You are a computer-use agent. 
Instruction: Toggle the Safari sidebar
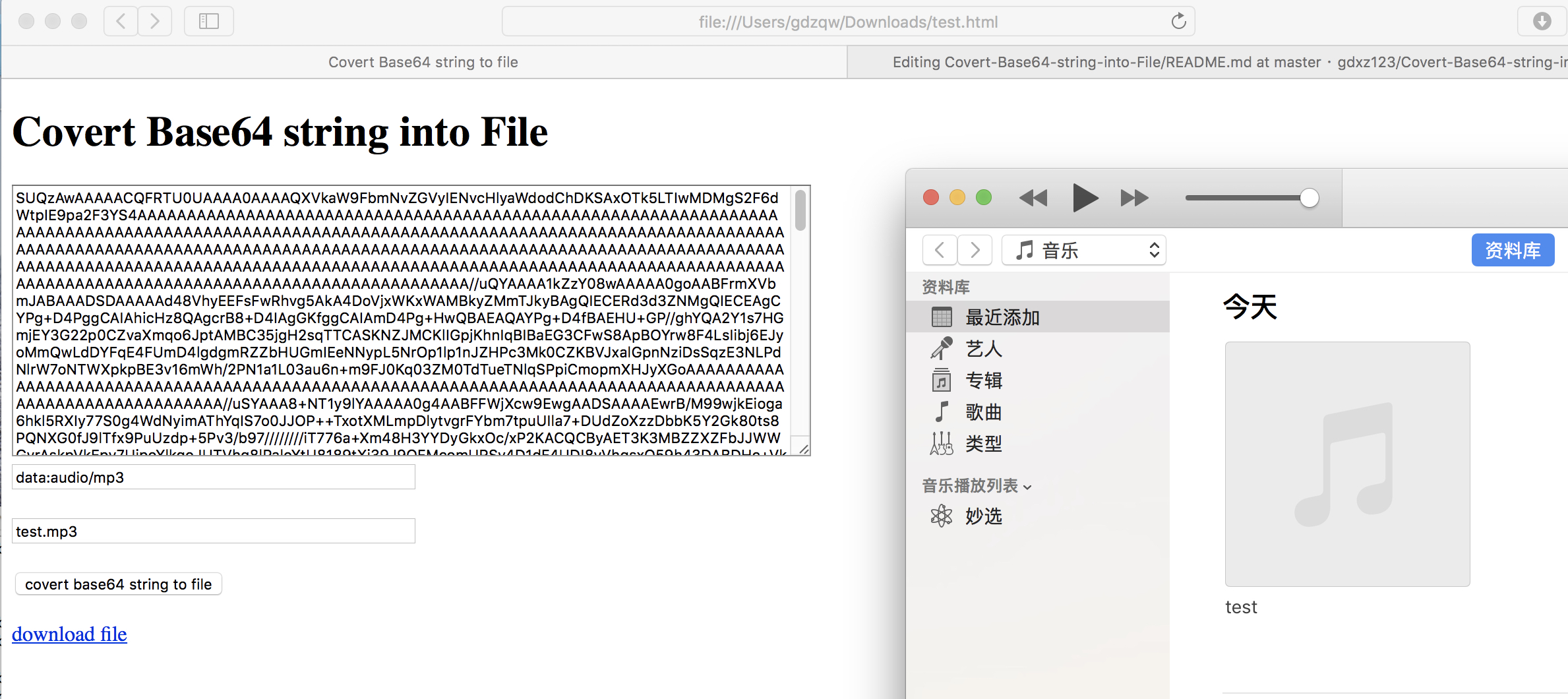click(208, 20)
